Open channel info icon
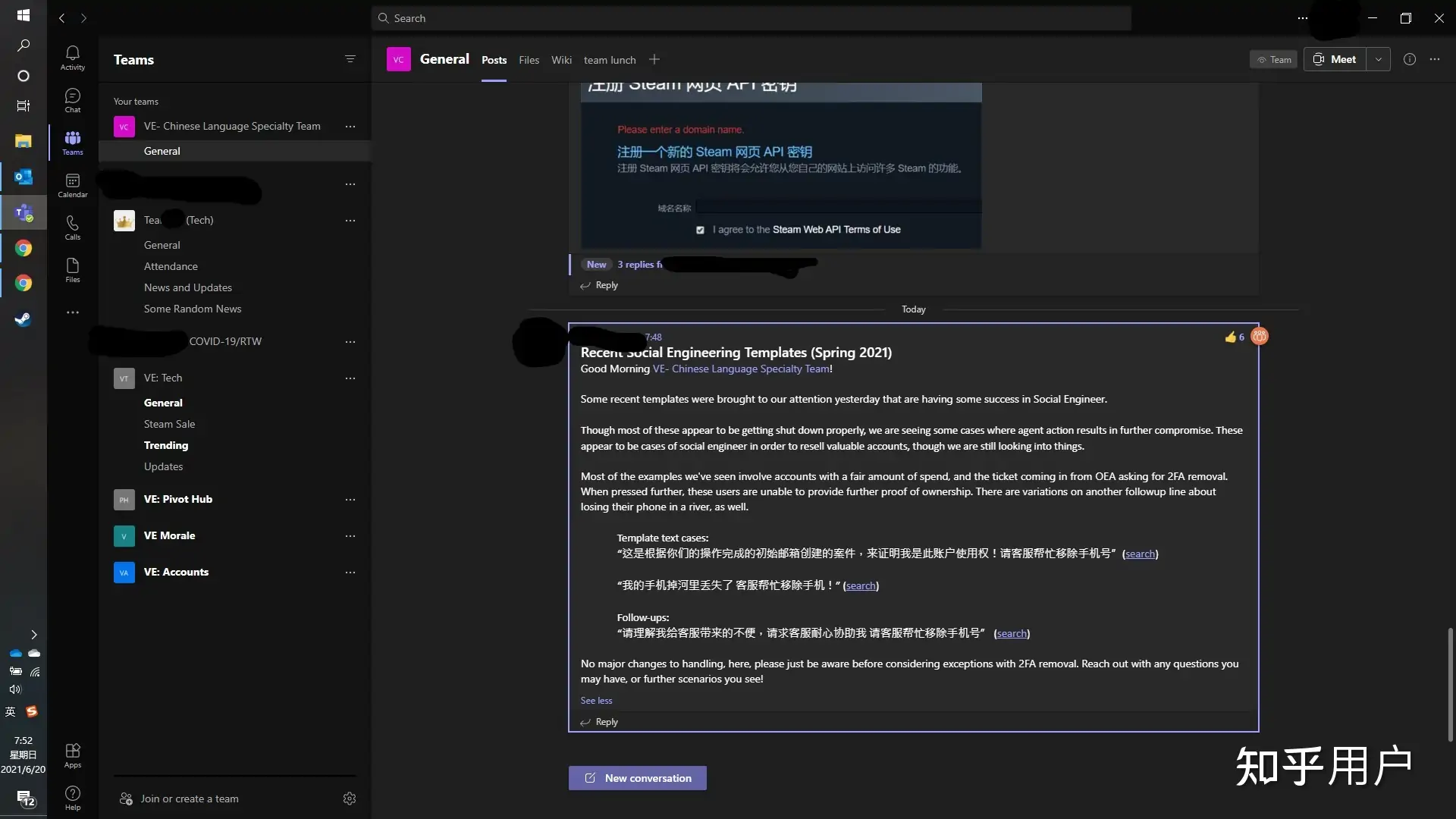Image resolution: width=1456 pixels, height=819 pixels. pyautogui.click(x=1410, y=59)
